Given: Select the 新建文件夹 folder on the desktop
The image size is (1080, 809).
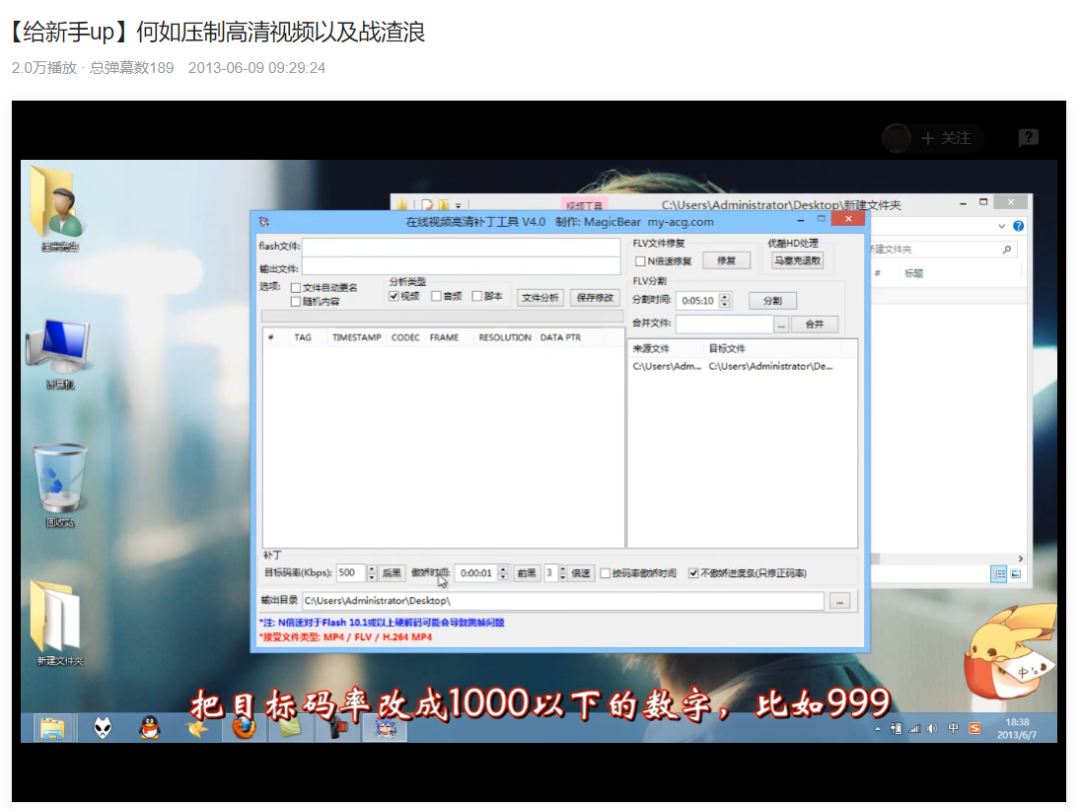Looking at the screenshot, I should pyautogui.click(x=59, y=623).
